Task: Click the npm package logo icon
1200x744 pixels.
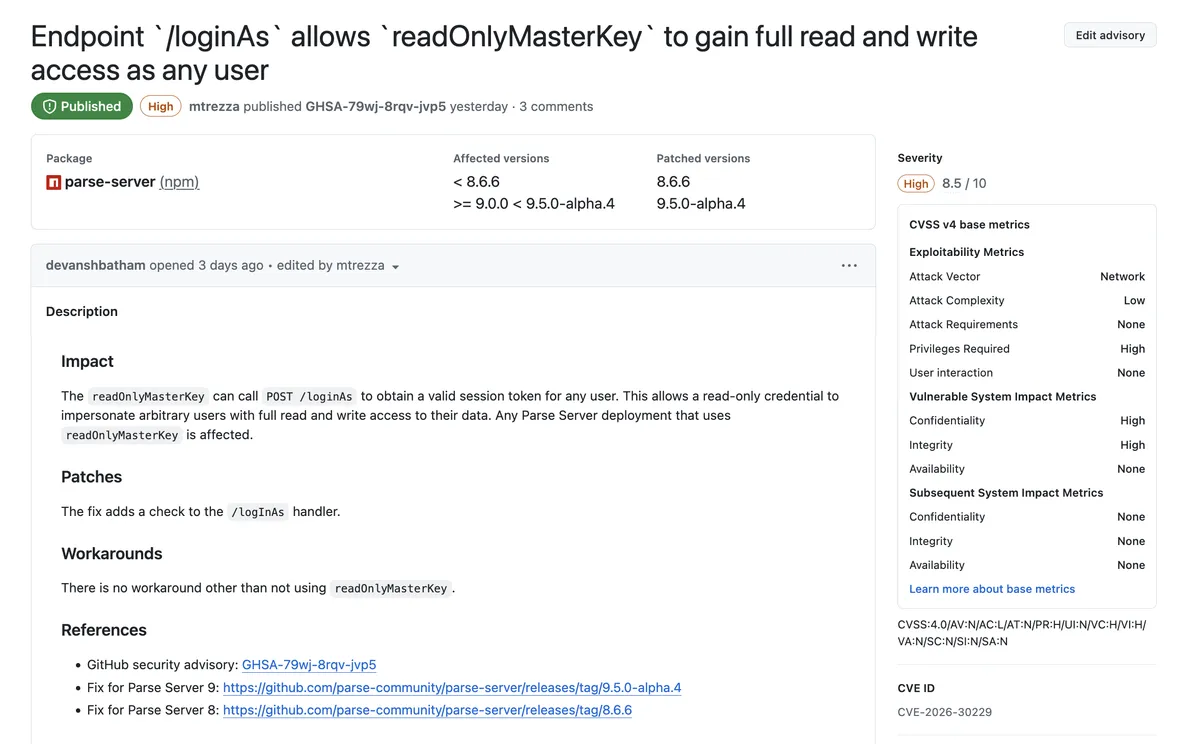Action: 54,182
